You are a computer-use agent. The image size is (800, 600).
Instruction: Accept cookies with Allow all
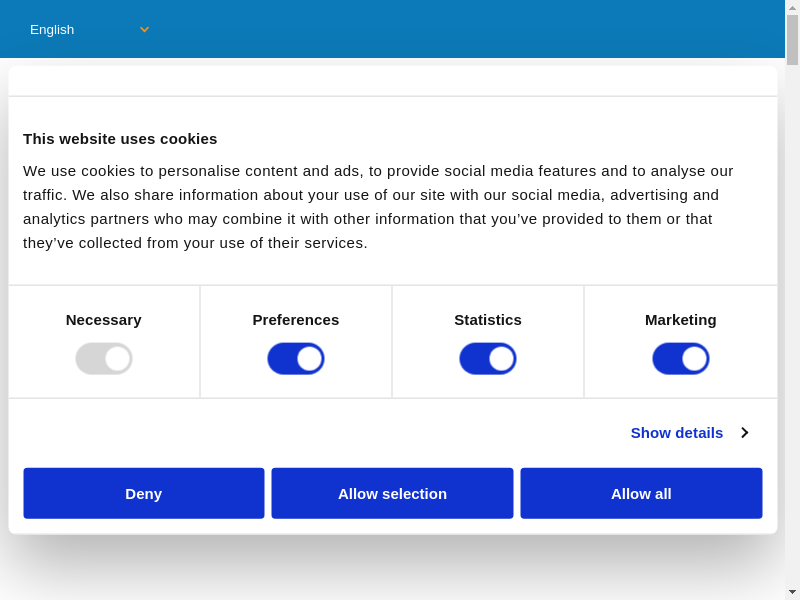coord(641,493)
